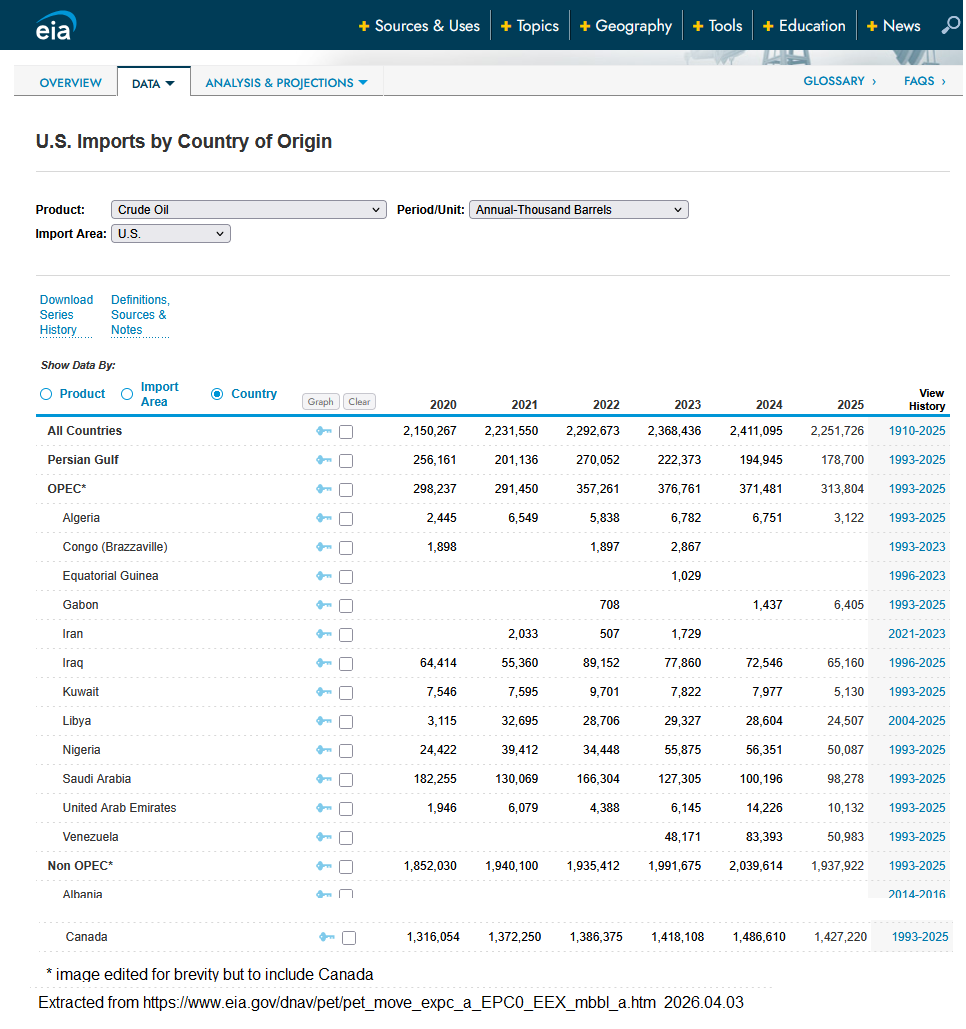Image resolution: width=966 pixels, height=1029 pixels.
Task: Switch to the Overview tab
Action: pos(70,83)
